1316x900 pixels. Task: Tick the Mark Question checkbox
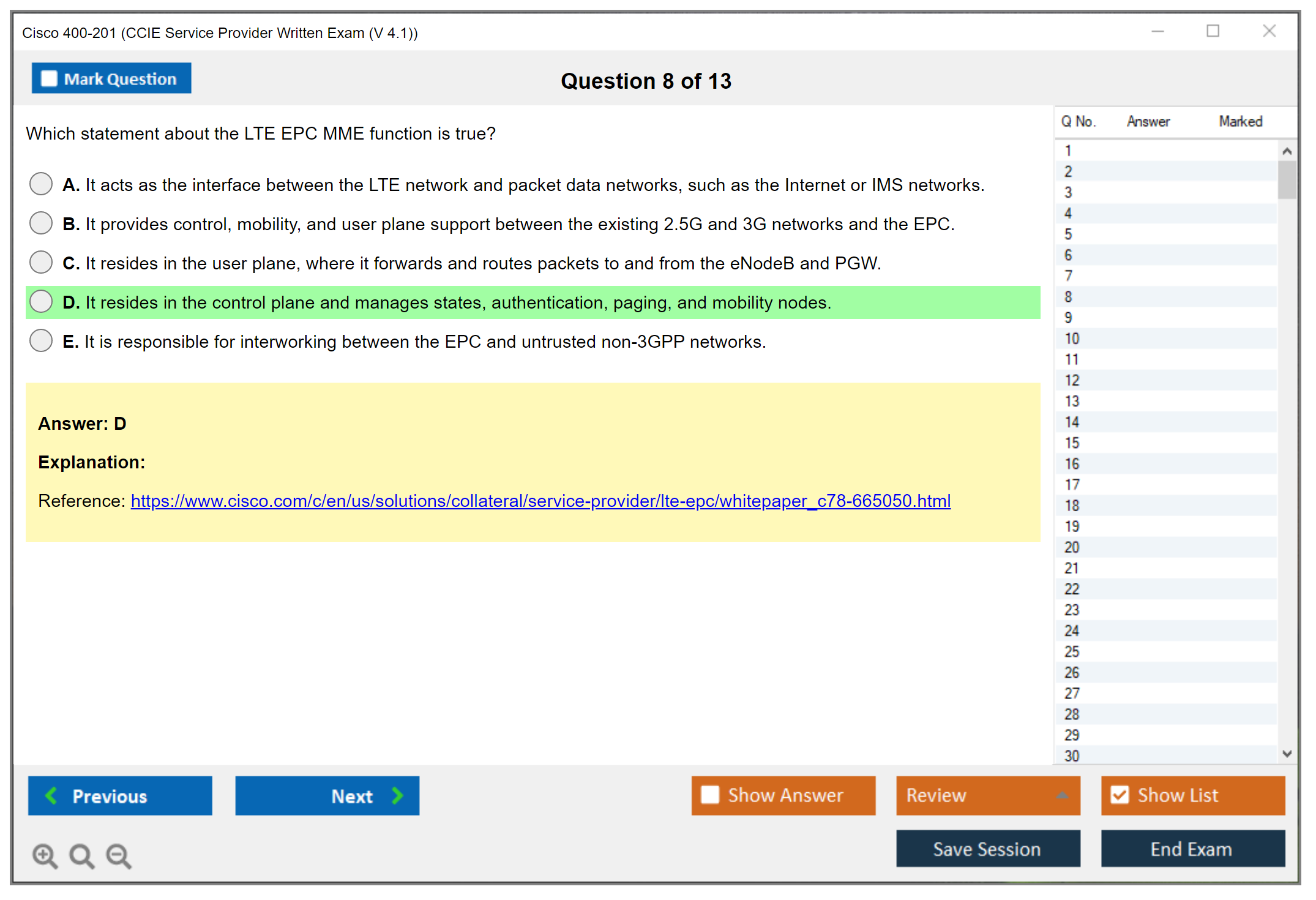(x=49, y=78)
